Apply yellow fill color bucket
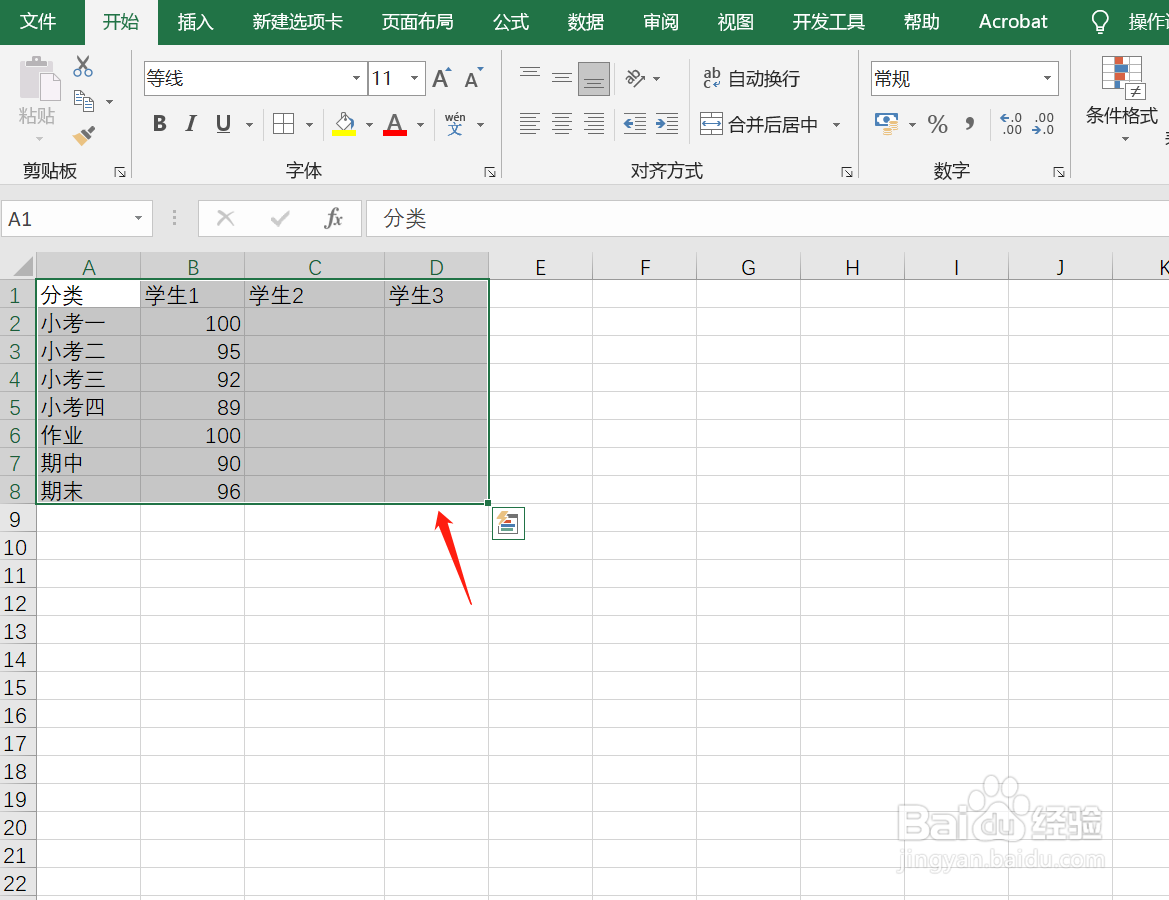Viewport: 1169px width, 900px height. (344, 124)
